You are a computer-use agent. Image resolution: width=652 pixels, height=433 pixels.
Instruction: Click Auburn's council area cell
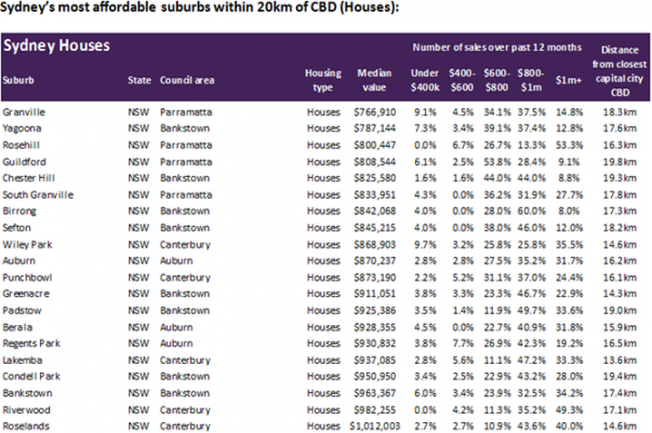[176, 261]
